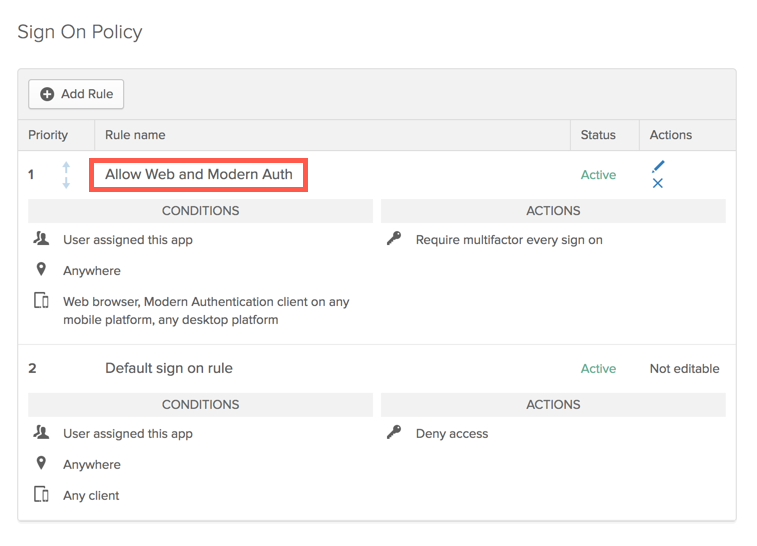The width and height of the screenshot is (757, 546).
Task: Click the location pin in Default sign on rule
Action: coord(41,464)
